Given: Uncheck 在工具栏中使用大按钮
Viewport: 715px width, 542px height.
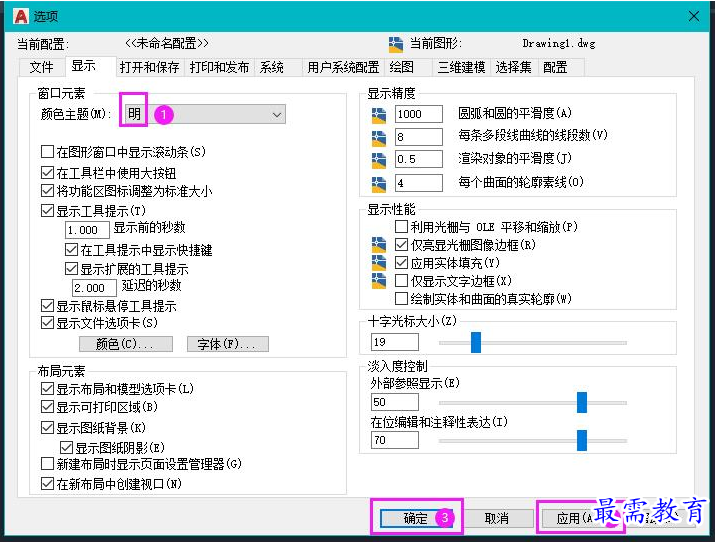Looking at the screenshot, I should pyautogui.click(x=47, y=172).
